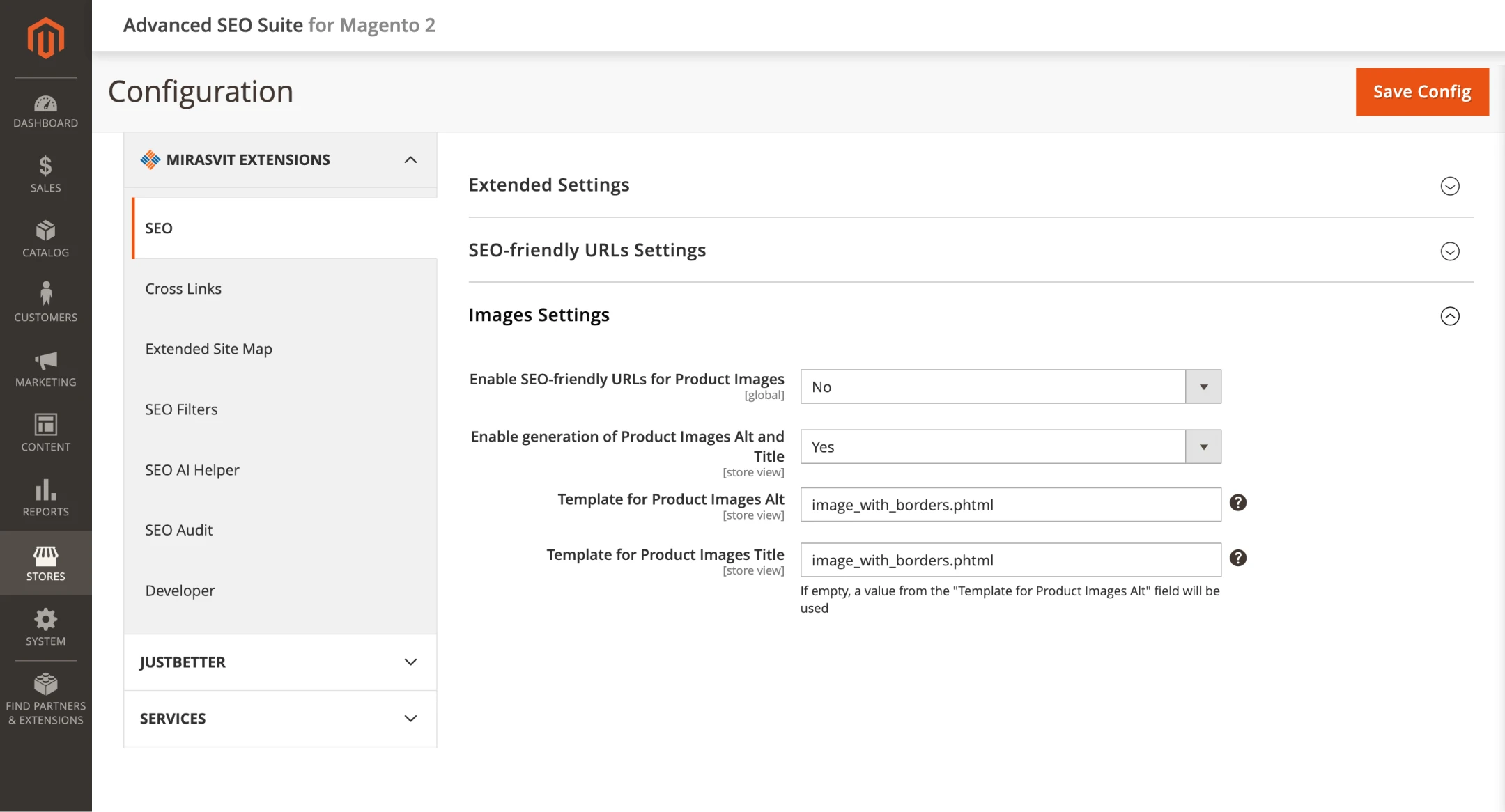1505x812 pixels.
Task: Click help icon for Product Images Alt template
Action: [x=1237, y=503]
